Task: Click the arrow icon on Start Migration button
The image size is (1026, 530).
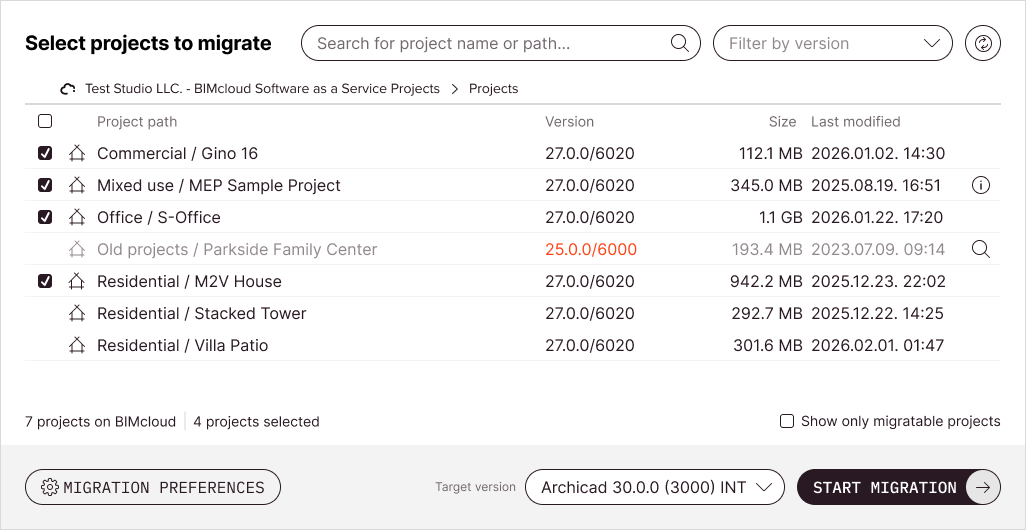Action: [983, 487]
